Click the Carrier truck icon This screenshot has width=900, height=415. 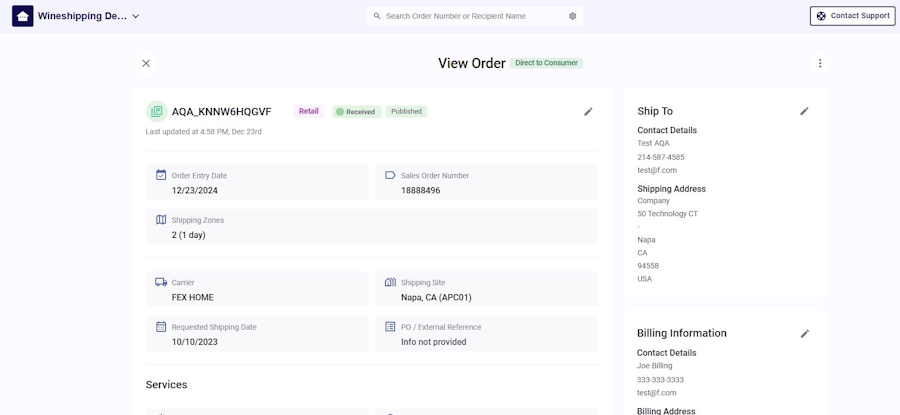161,283
